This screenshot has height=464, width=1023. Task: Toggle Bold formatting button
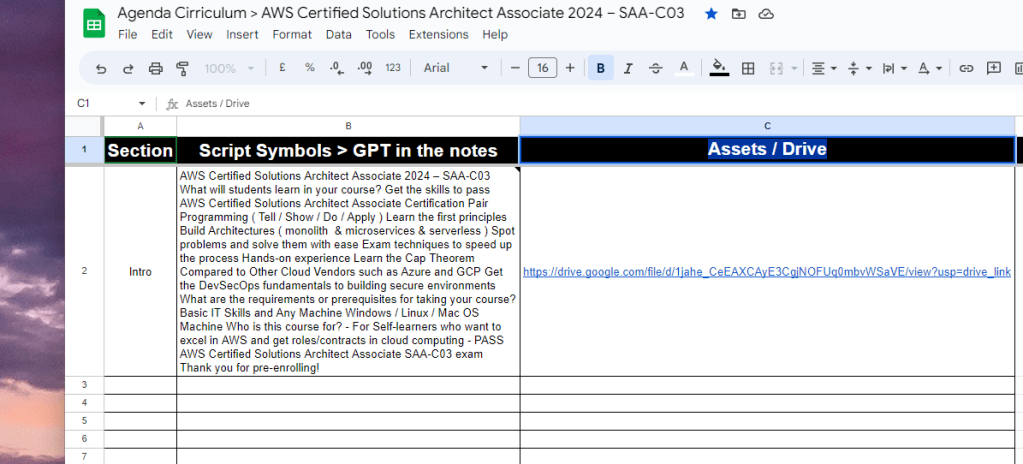point(601,68)
